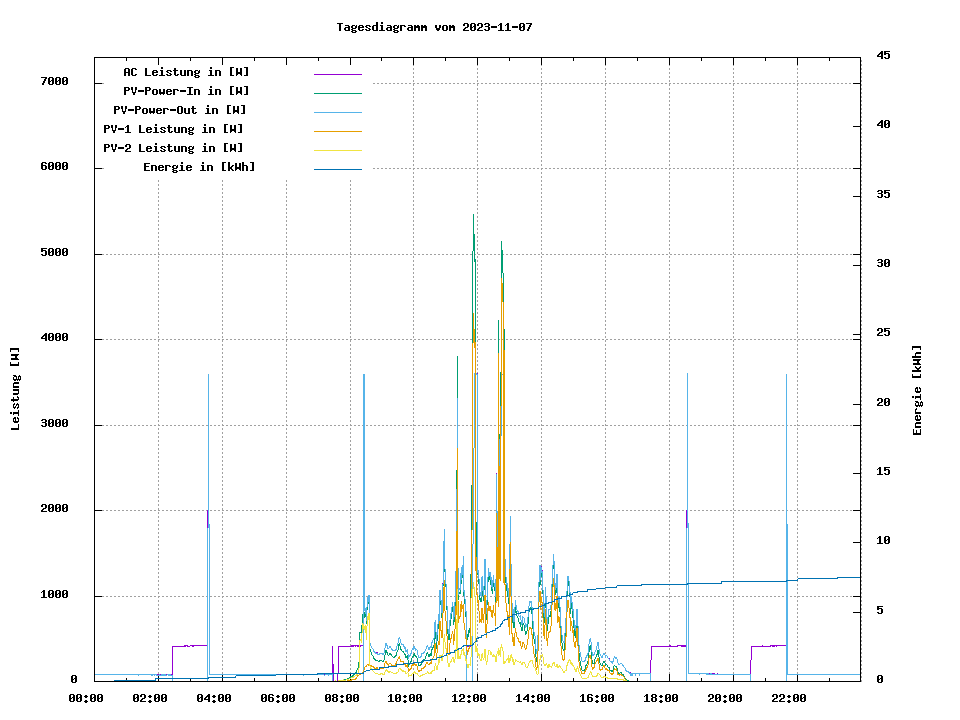Screen dimensions: 960x720
Task: Click the 00:00 label on the time axis
Action: [x=86, y=698]
